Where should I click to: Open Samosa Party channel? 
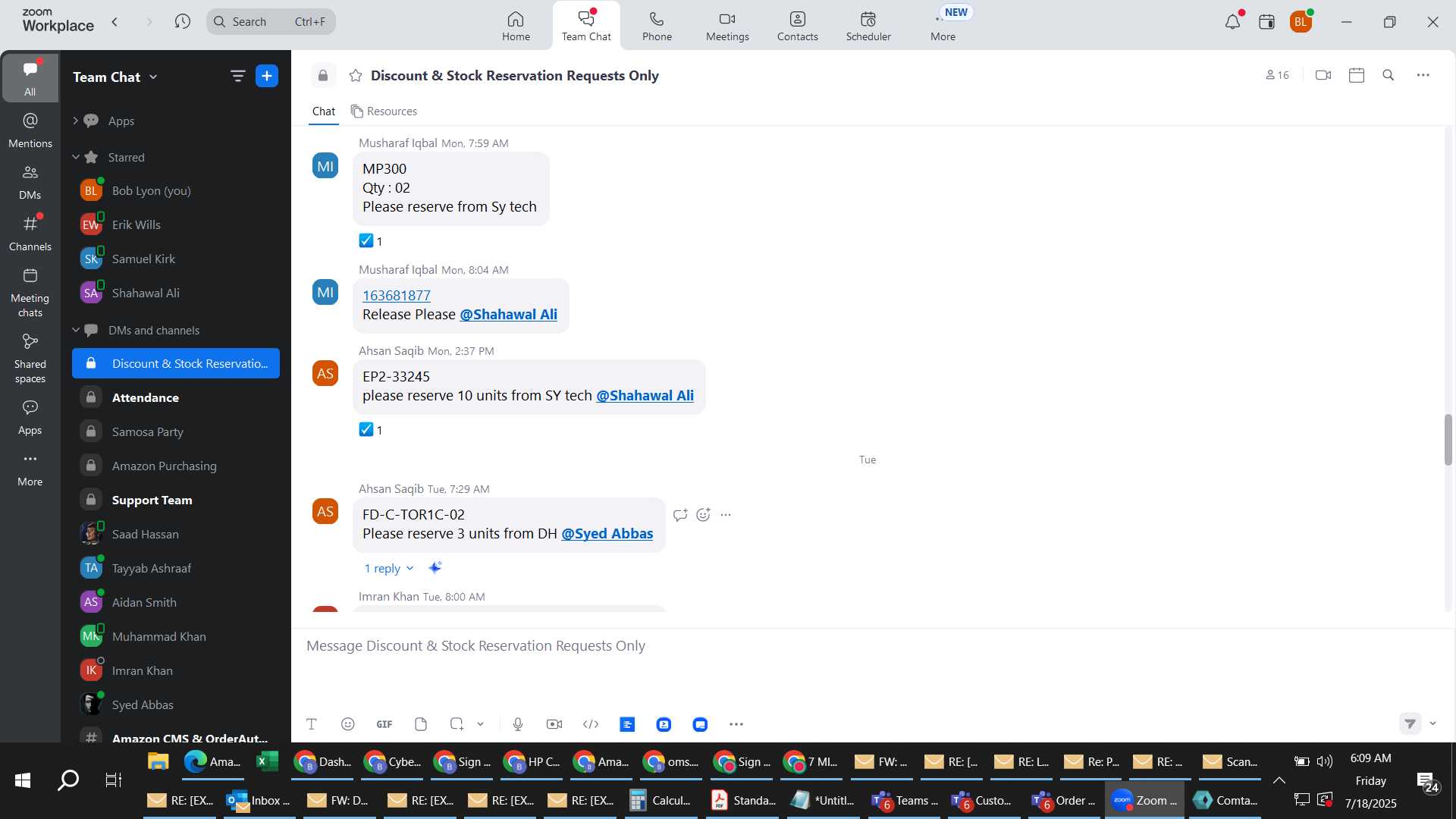[x=176, y=431]
